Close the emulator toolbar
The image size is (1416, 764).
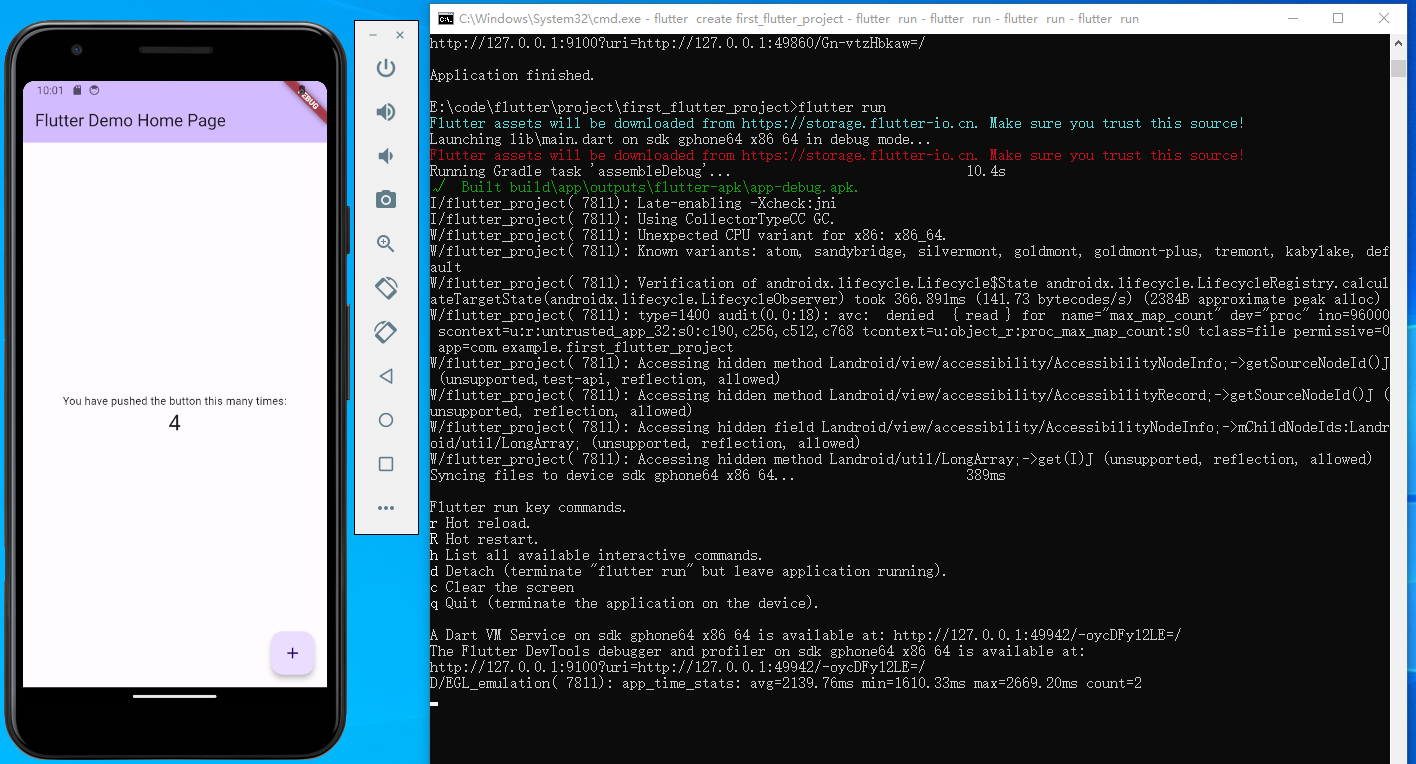point(400,35)
